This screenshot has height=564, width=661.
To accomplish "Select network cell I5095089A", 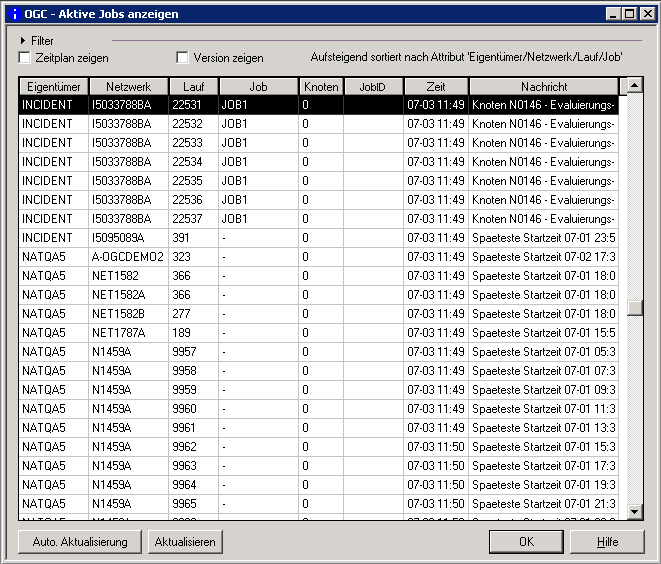I will click(x=128, y=238).
